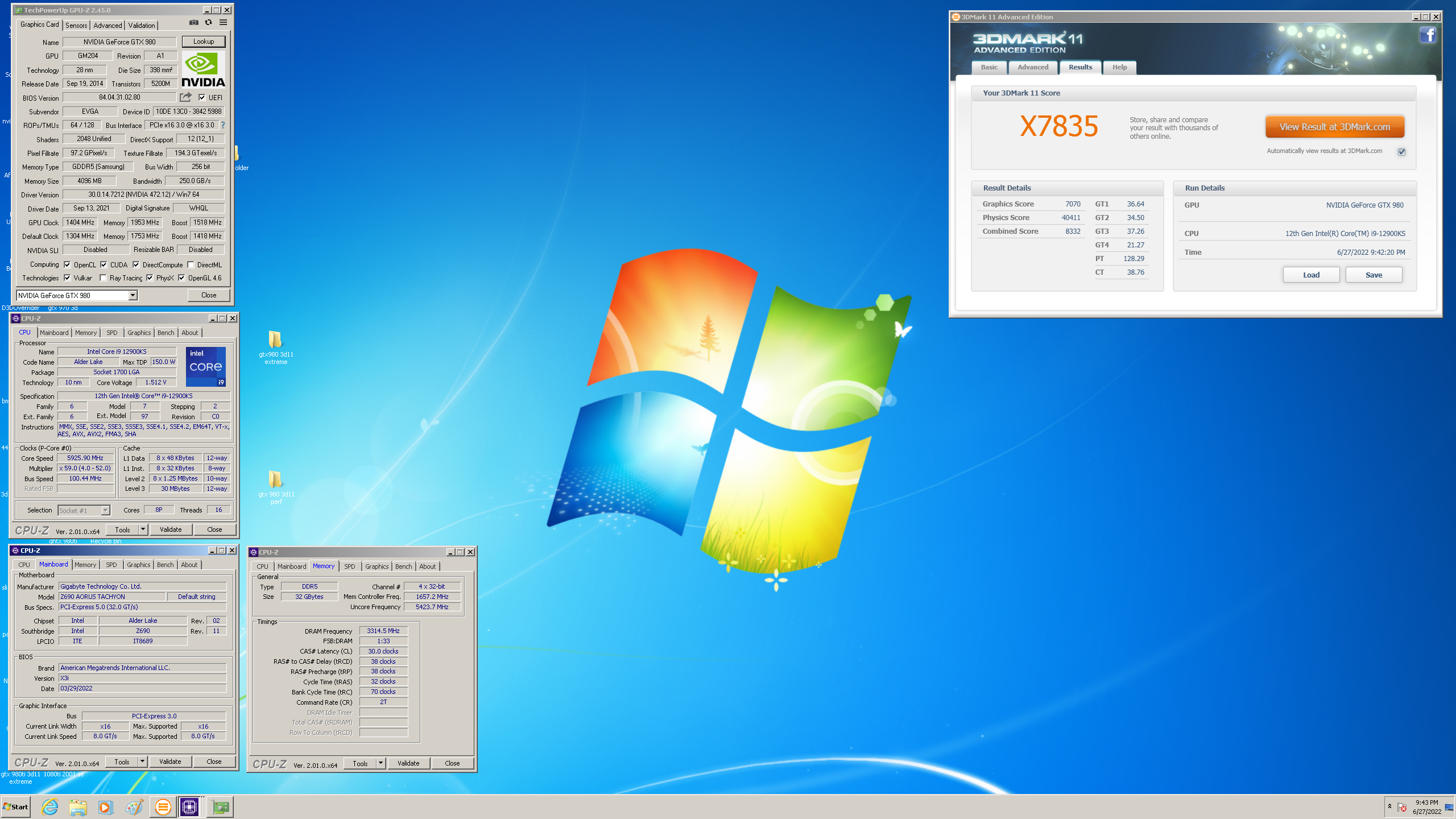Click the Facebook icon in 3DMark 11
The height and width of the screenshot is (819, 1456).
pos(1428,35)
